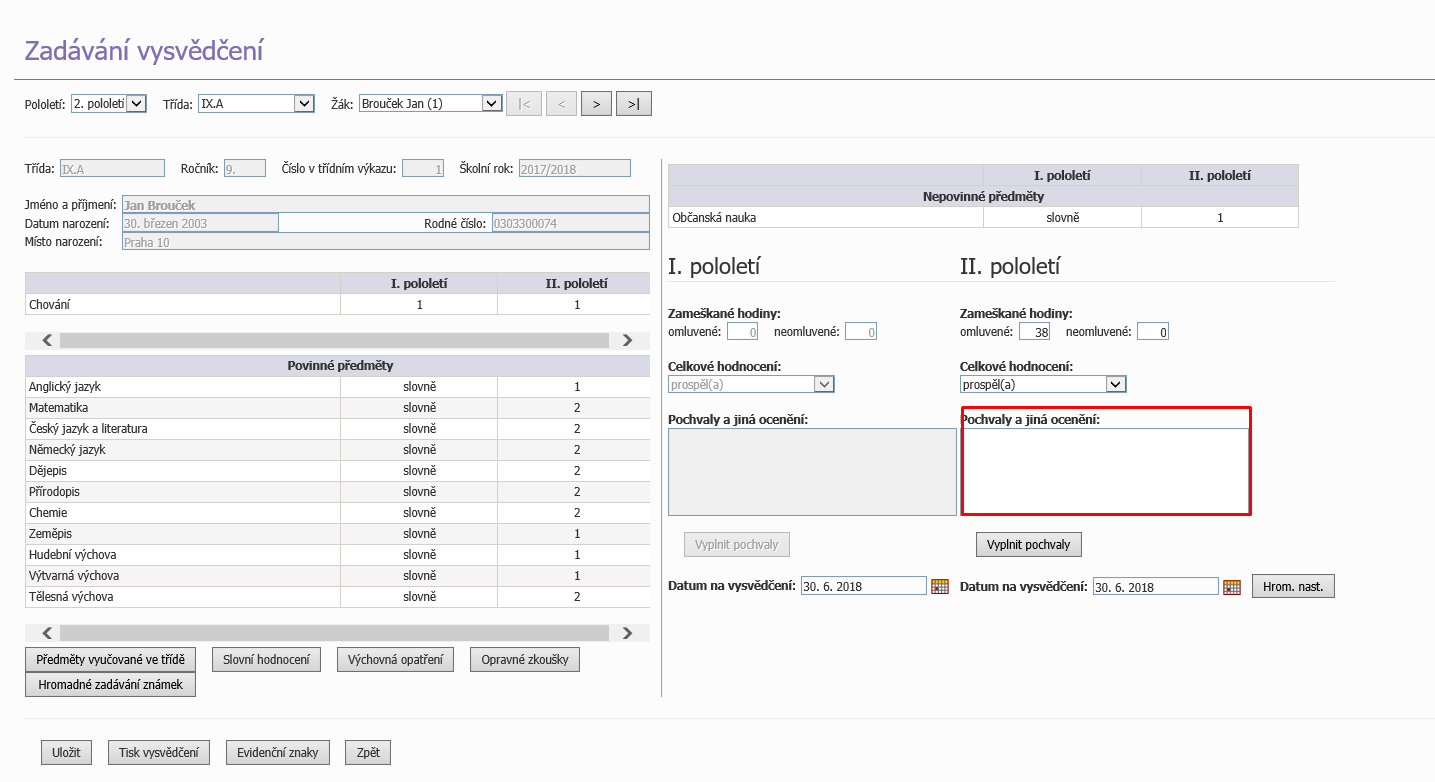Click Tisk vysvědčení button
Viewport: 1435px width, 782px height.
(159, 752)
